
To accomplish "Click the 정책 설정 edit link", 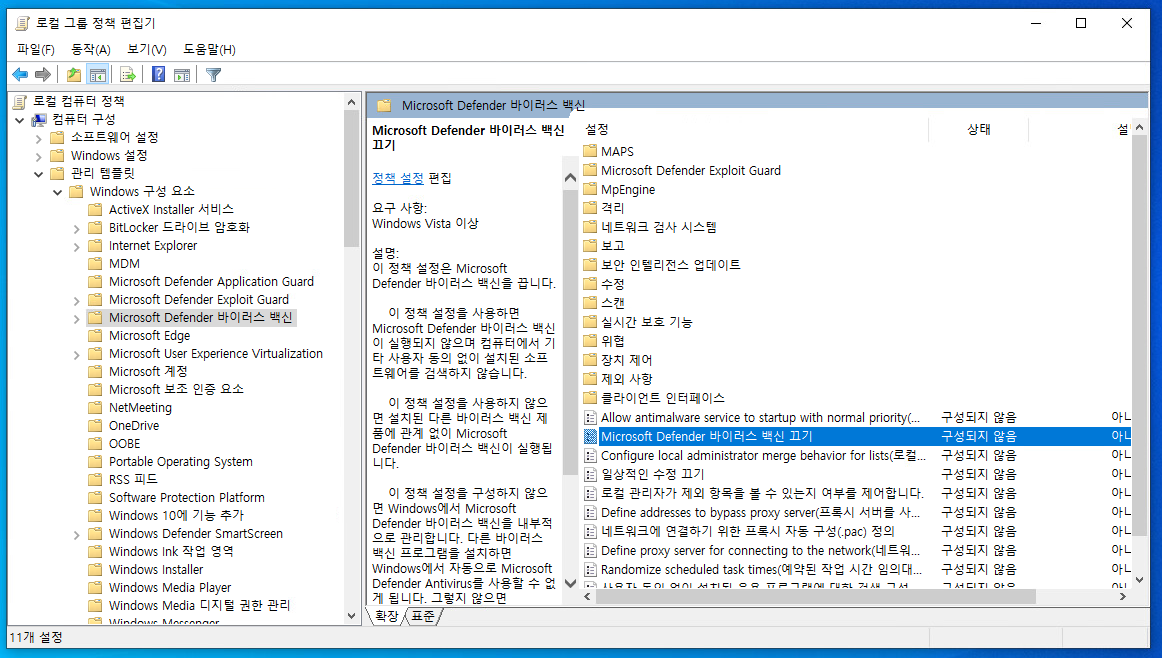I will tap(398, 178).
